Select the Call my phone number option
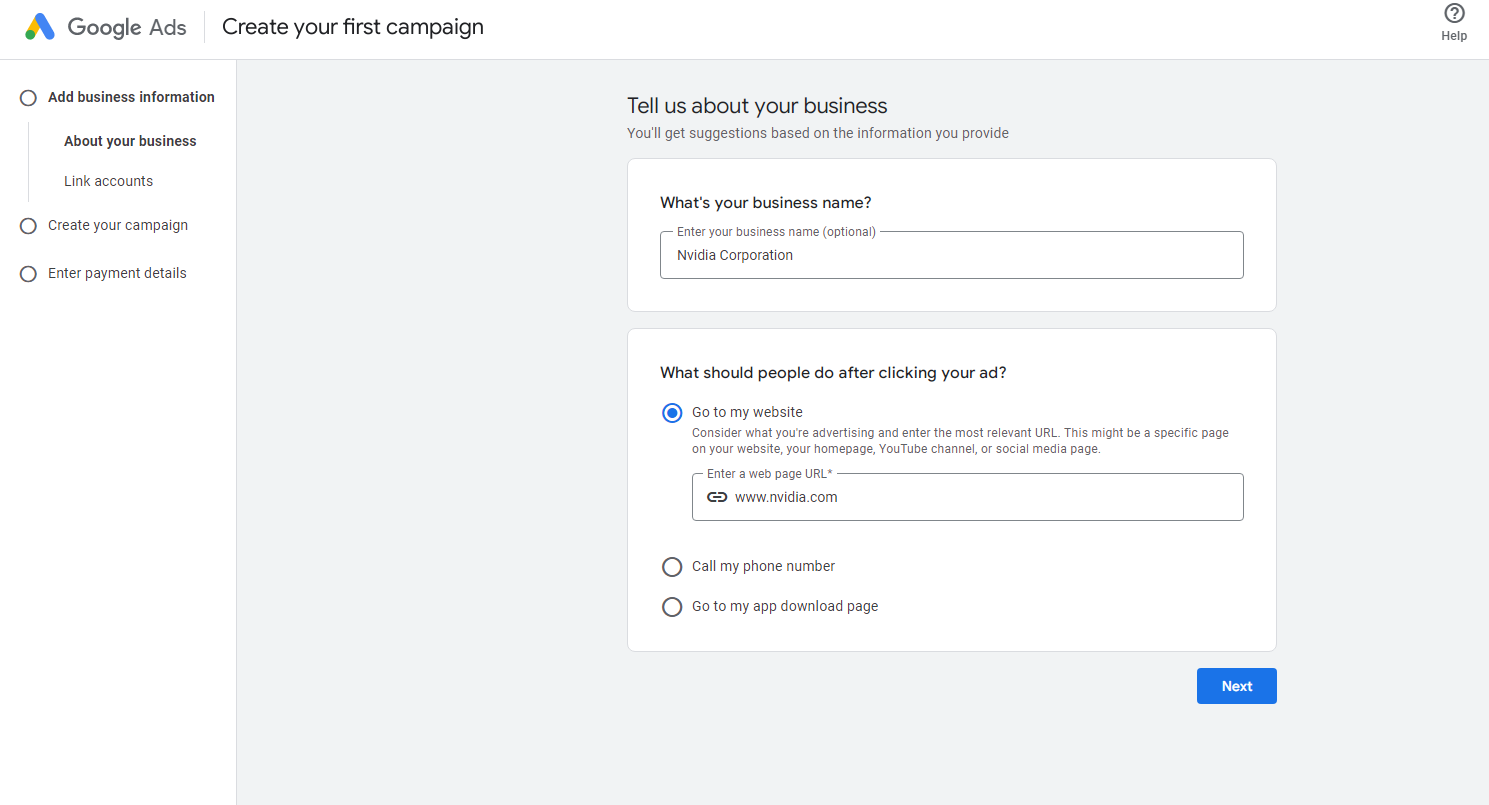This screenshot has width=1489, height=805. pyautogui.click(x=672, y=566)
